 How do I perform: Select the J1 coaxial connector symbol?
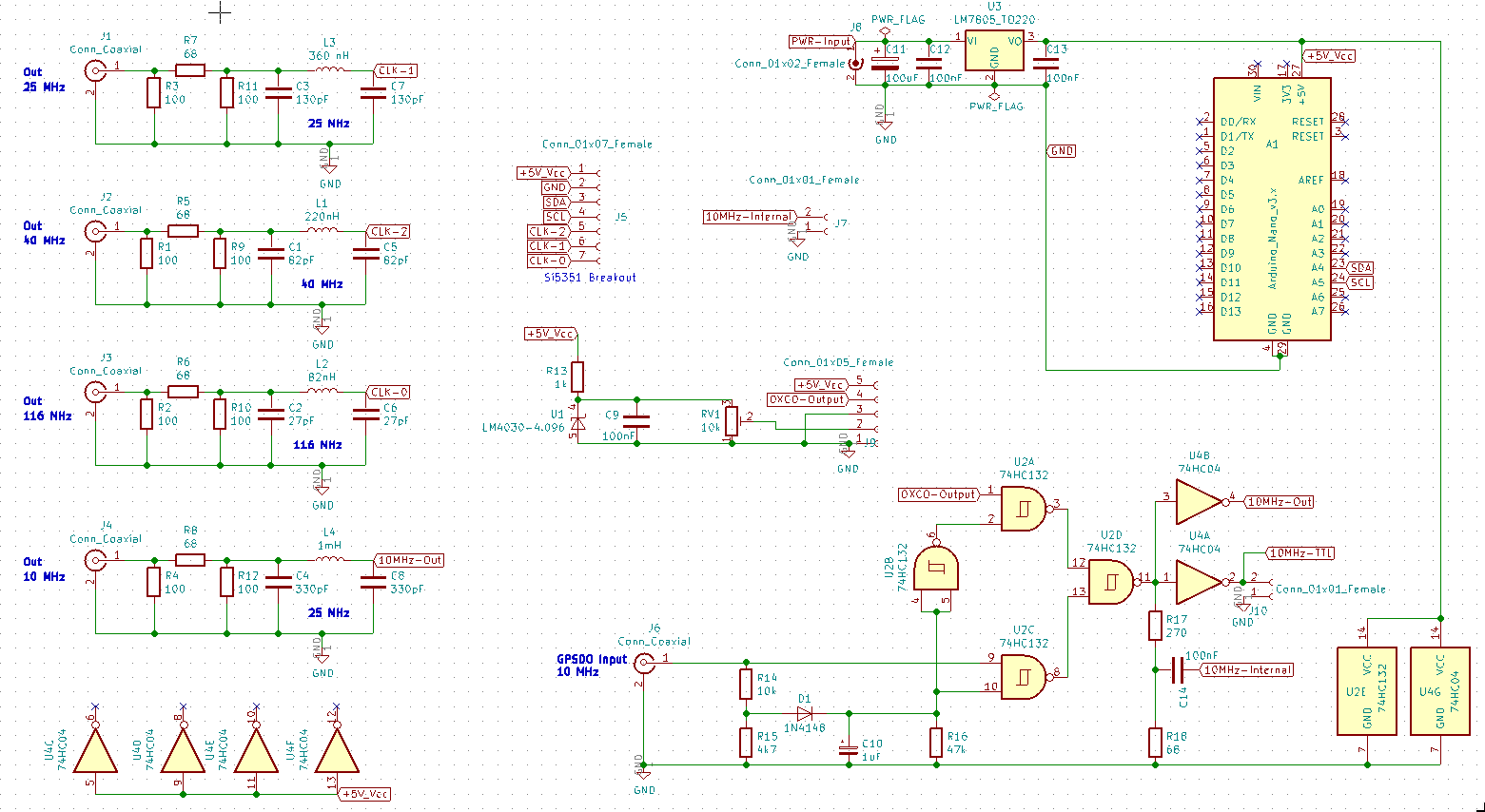(96, 71)
